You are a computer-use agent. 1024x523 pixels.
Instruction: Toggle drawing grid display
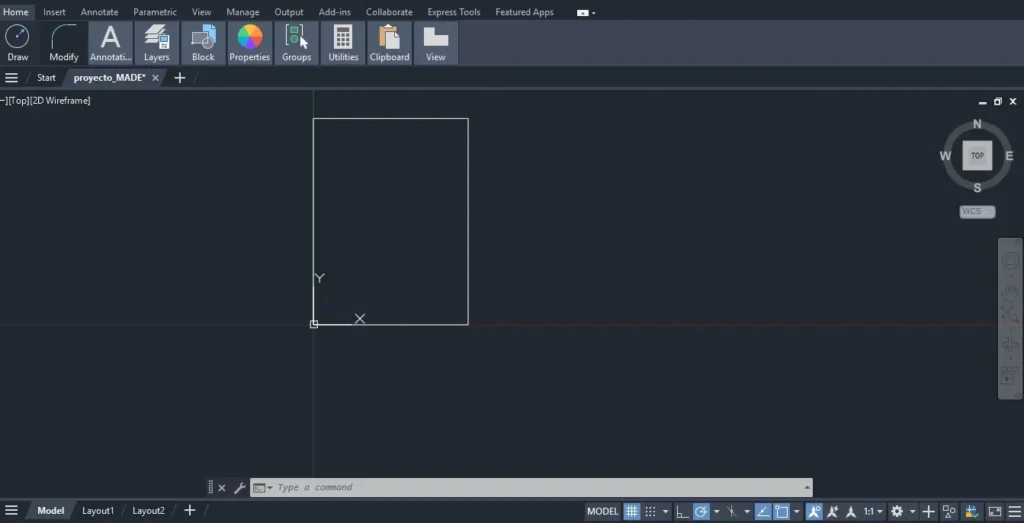tap(632, 511)
